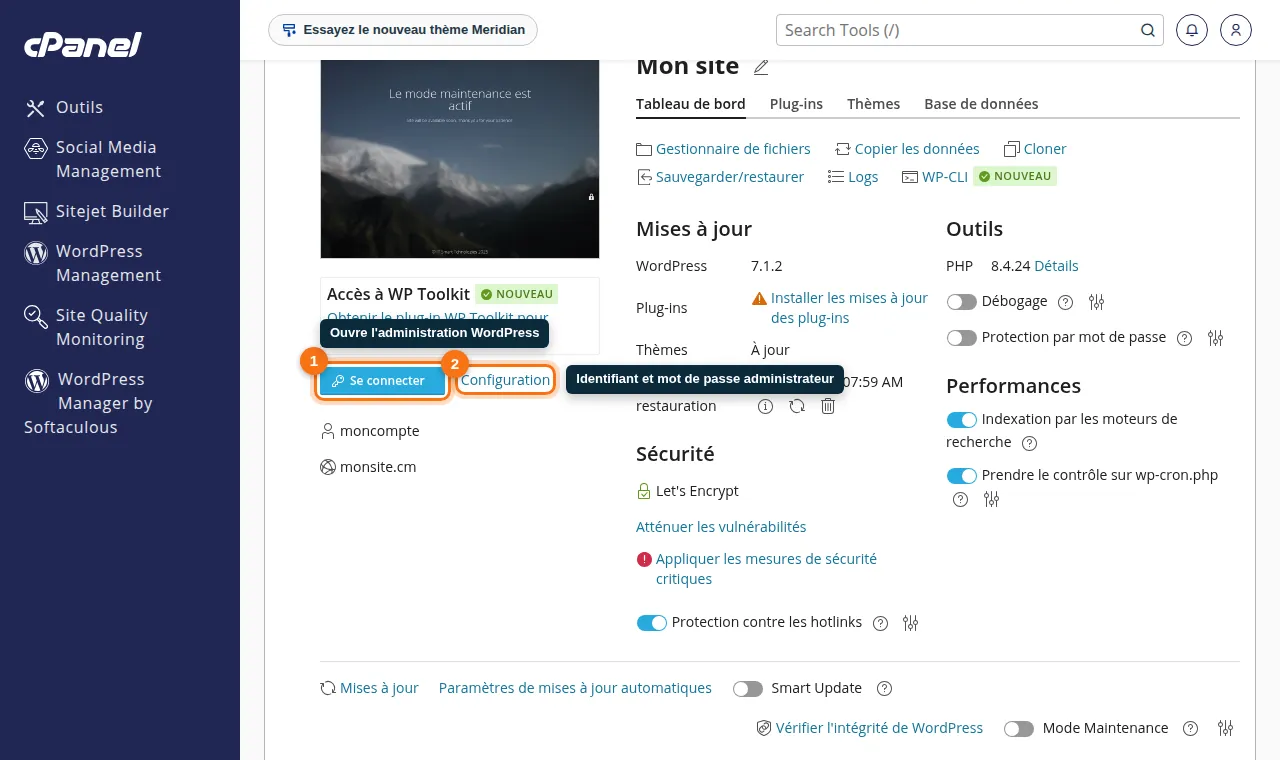Show help for Protection par mot de passe

(x=1185, y=338)
